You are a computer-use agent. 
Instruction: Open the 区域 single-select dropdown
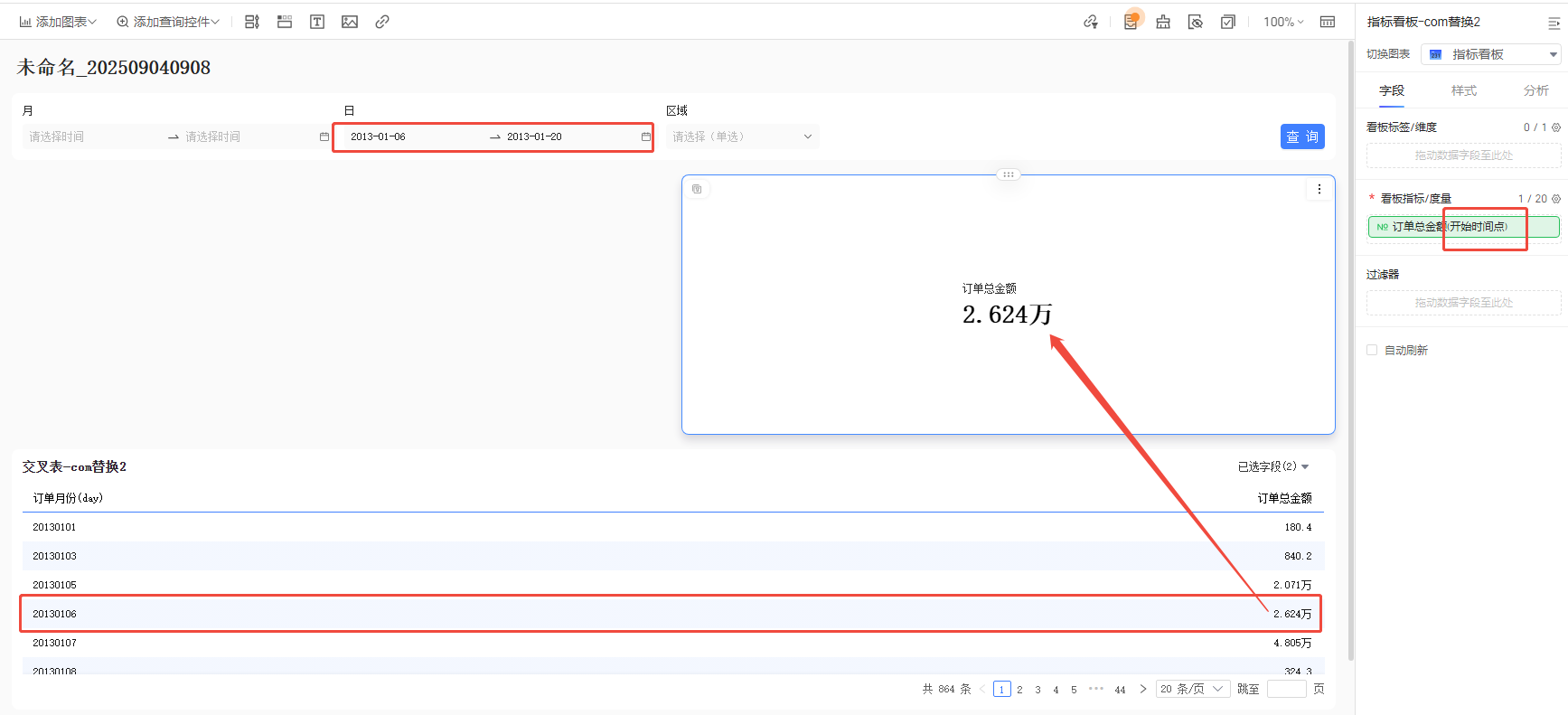click(742, 136)
